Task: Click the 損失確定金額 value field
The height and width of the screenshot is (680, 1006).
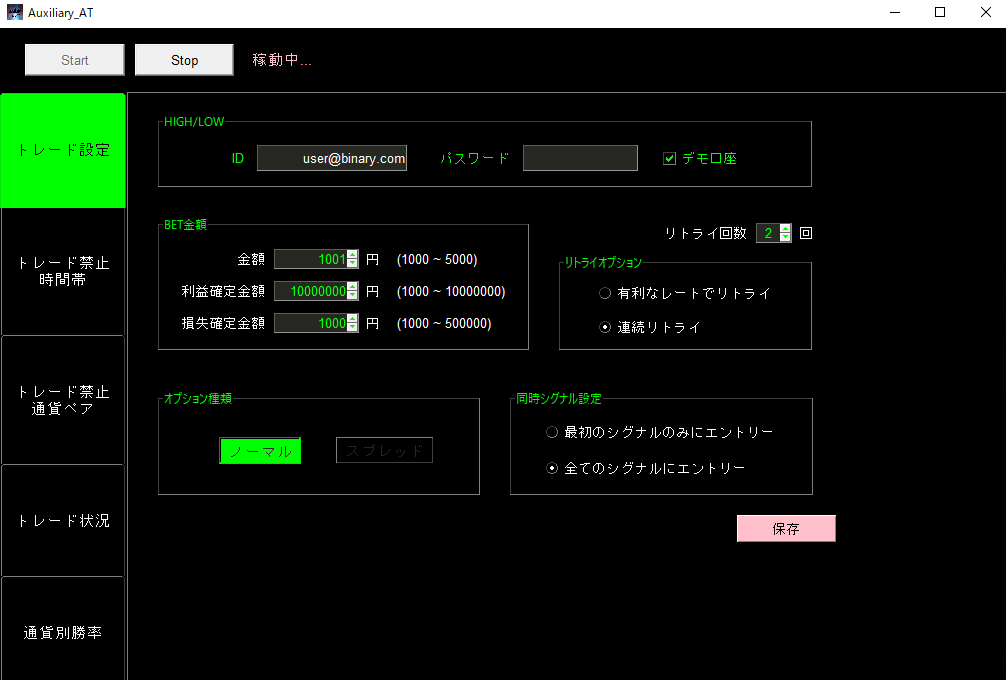Action: [311, 323]
